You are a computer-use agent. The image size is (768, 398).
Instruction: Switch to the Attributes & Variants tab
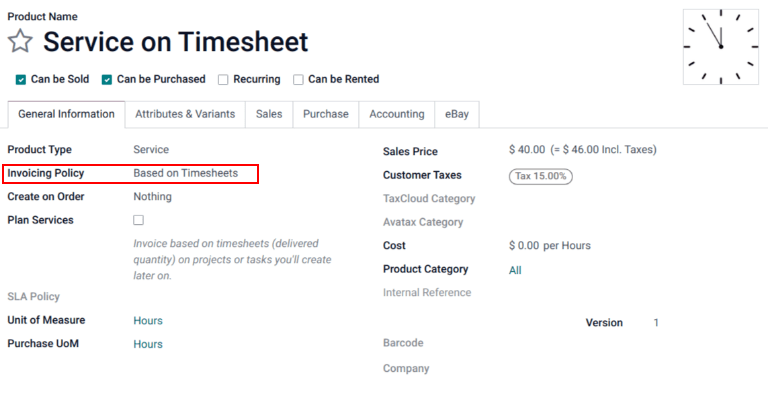tap(185, 114)
